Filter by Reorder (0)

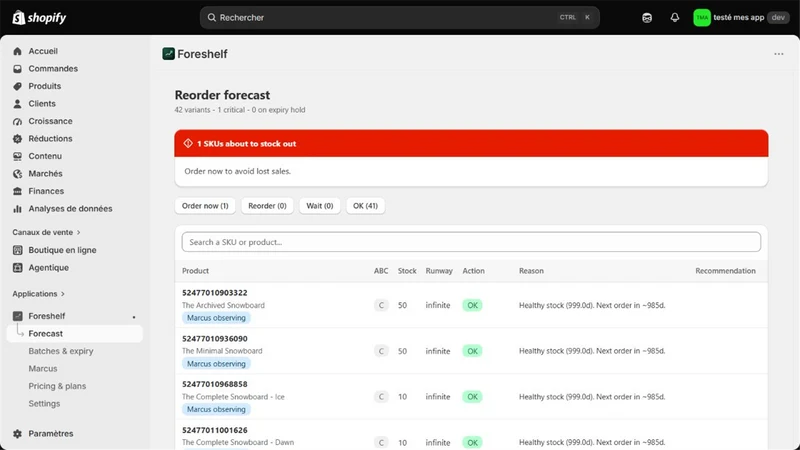tap(267, 206)
